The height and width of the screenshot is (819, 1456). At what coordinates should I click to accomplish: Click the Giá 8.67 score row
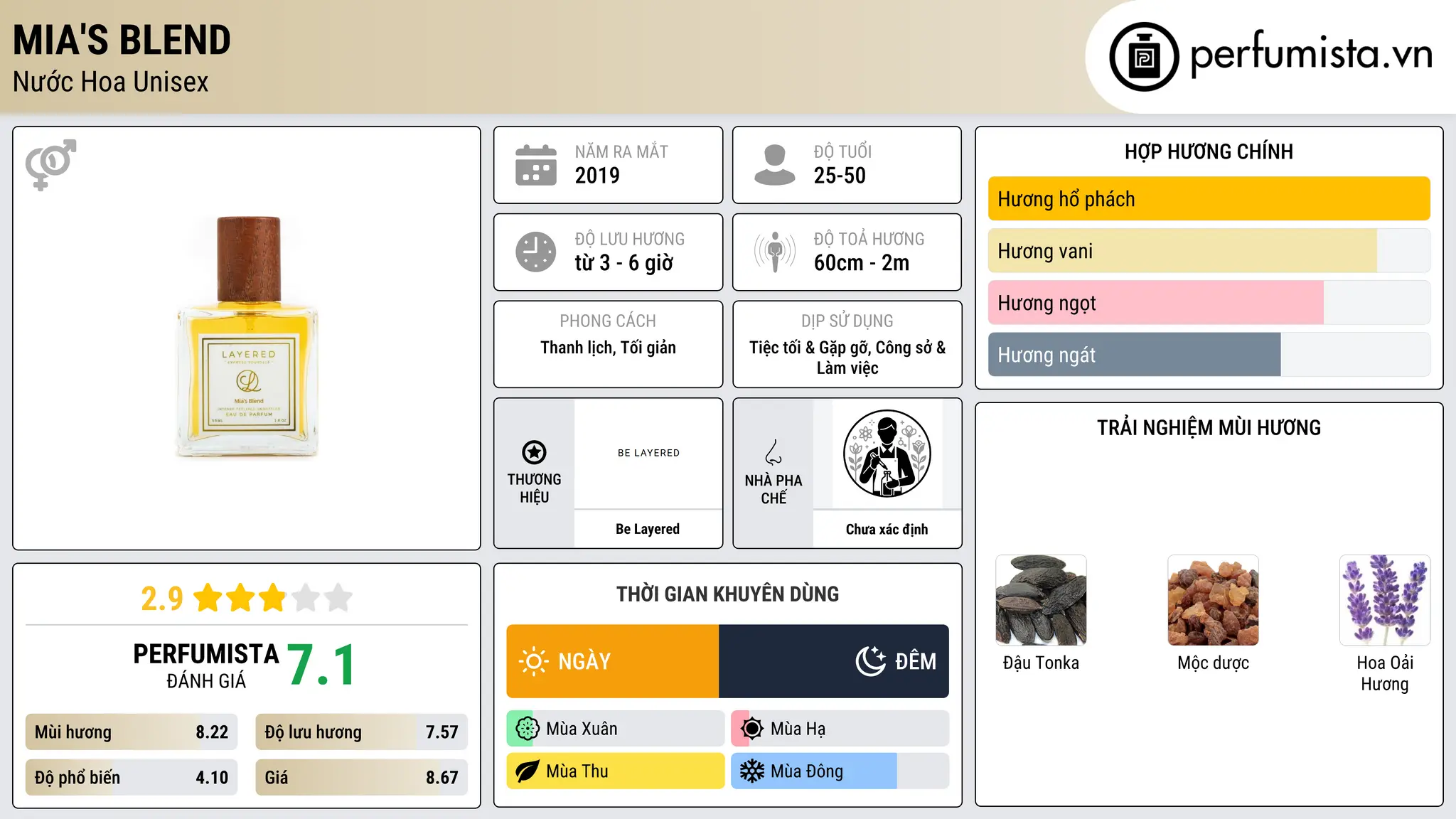(x=361, y=778)
